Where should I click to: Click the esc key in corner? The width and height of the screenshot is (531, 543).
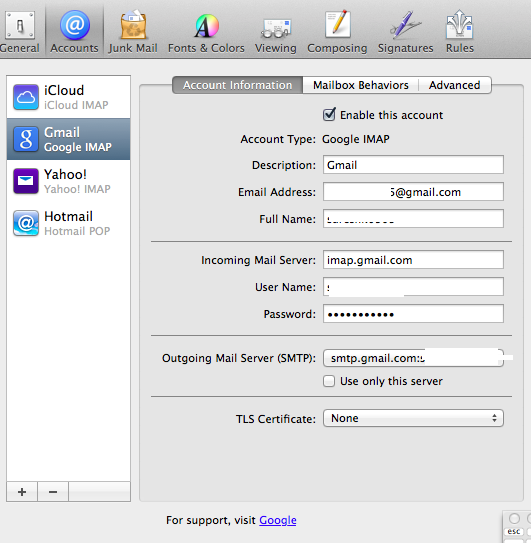(514, 531)
